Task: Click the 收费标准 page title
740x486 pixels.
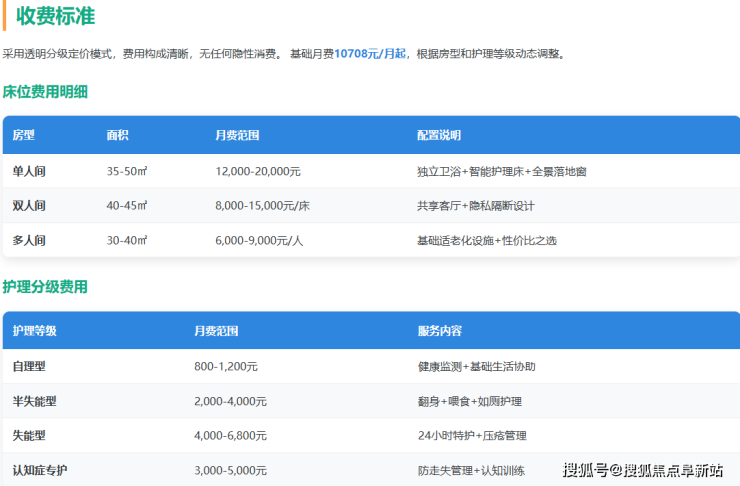Action: (x=56, y=16)
